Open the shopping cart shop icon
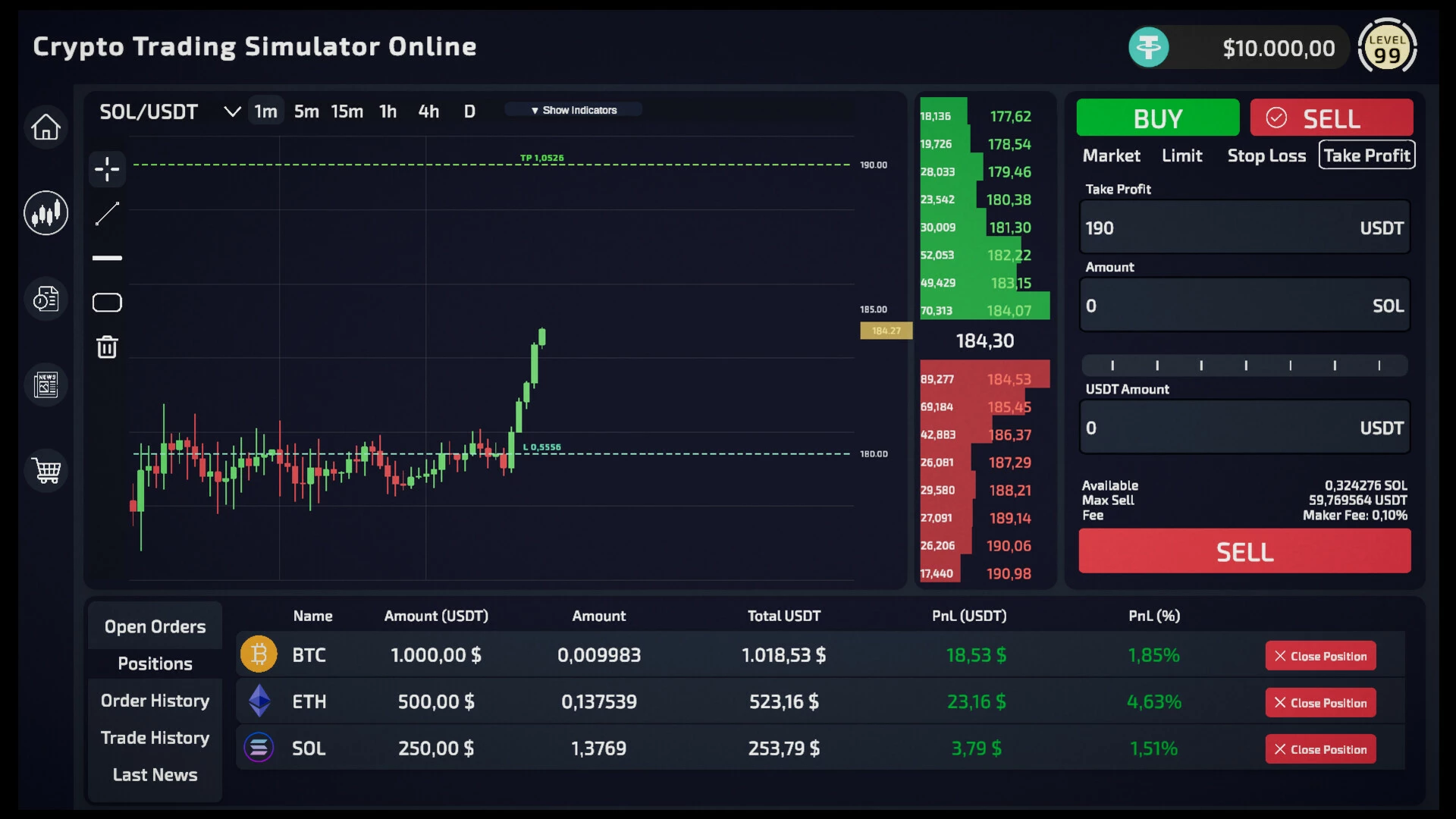This screenshot has width=1456, height=819. pyautogui.click(x=45, y=470)
